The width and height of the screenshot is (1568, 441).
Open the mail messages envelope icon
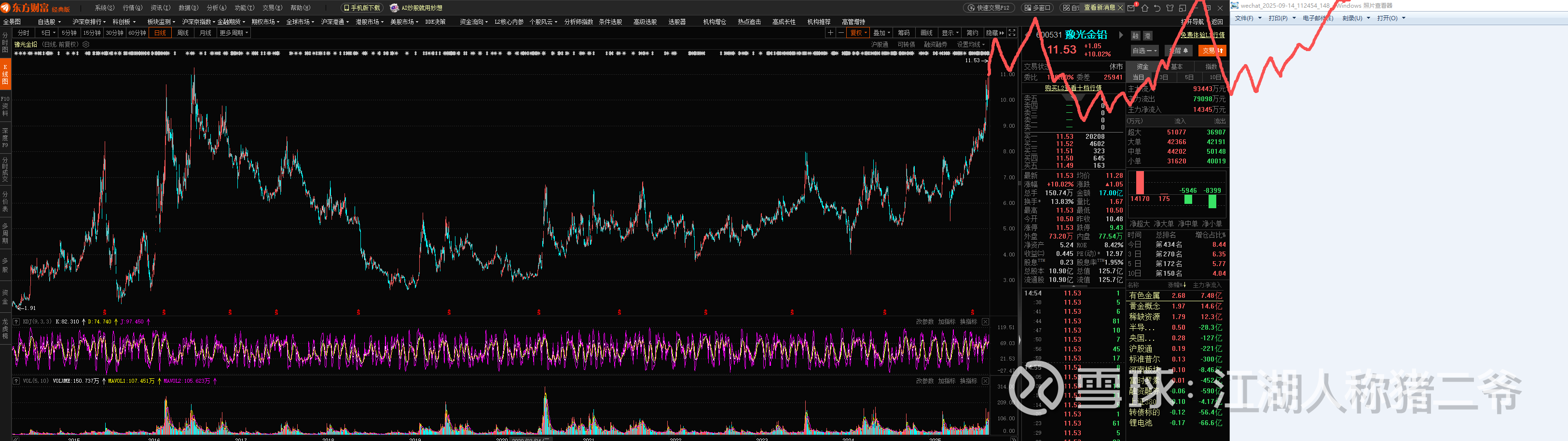[1131, 8]
